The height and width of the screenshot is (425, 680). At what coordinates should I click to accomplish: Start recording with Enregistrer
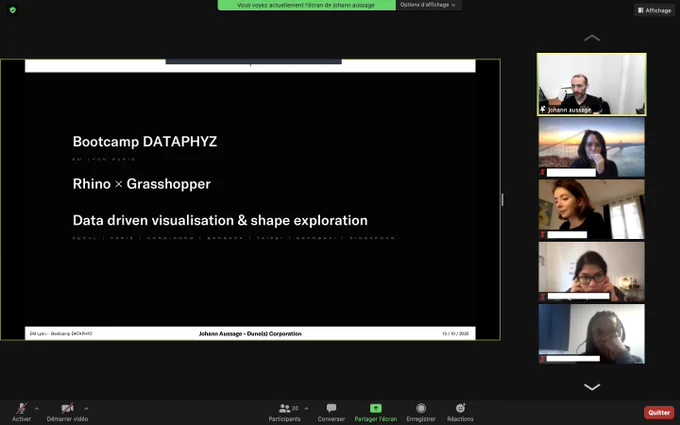[421, 412]
